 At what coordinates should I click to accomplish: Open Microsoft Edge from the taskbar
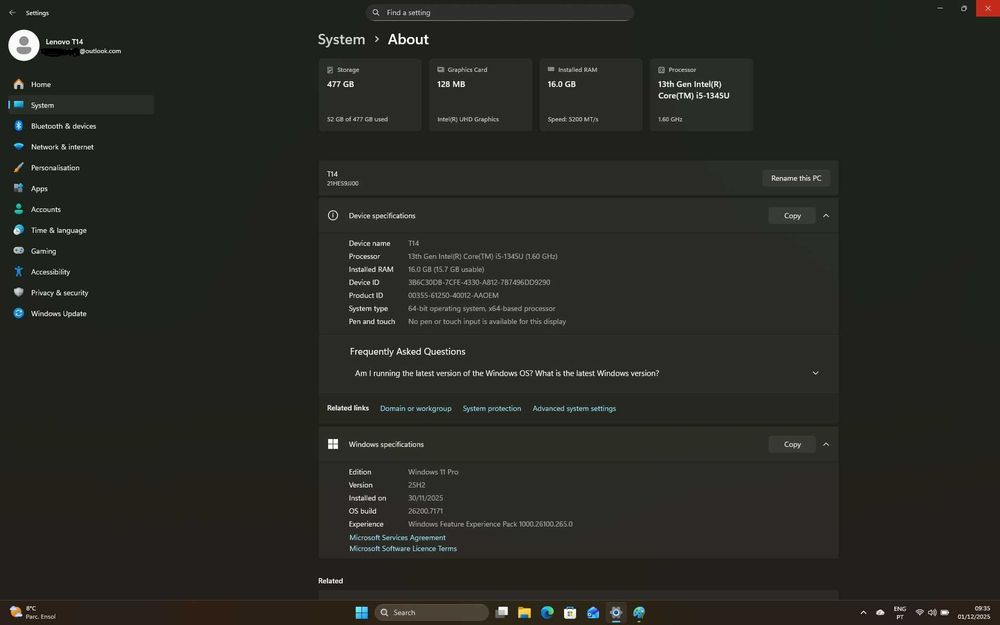pos(547,612)
